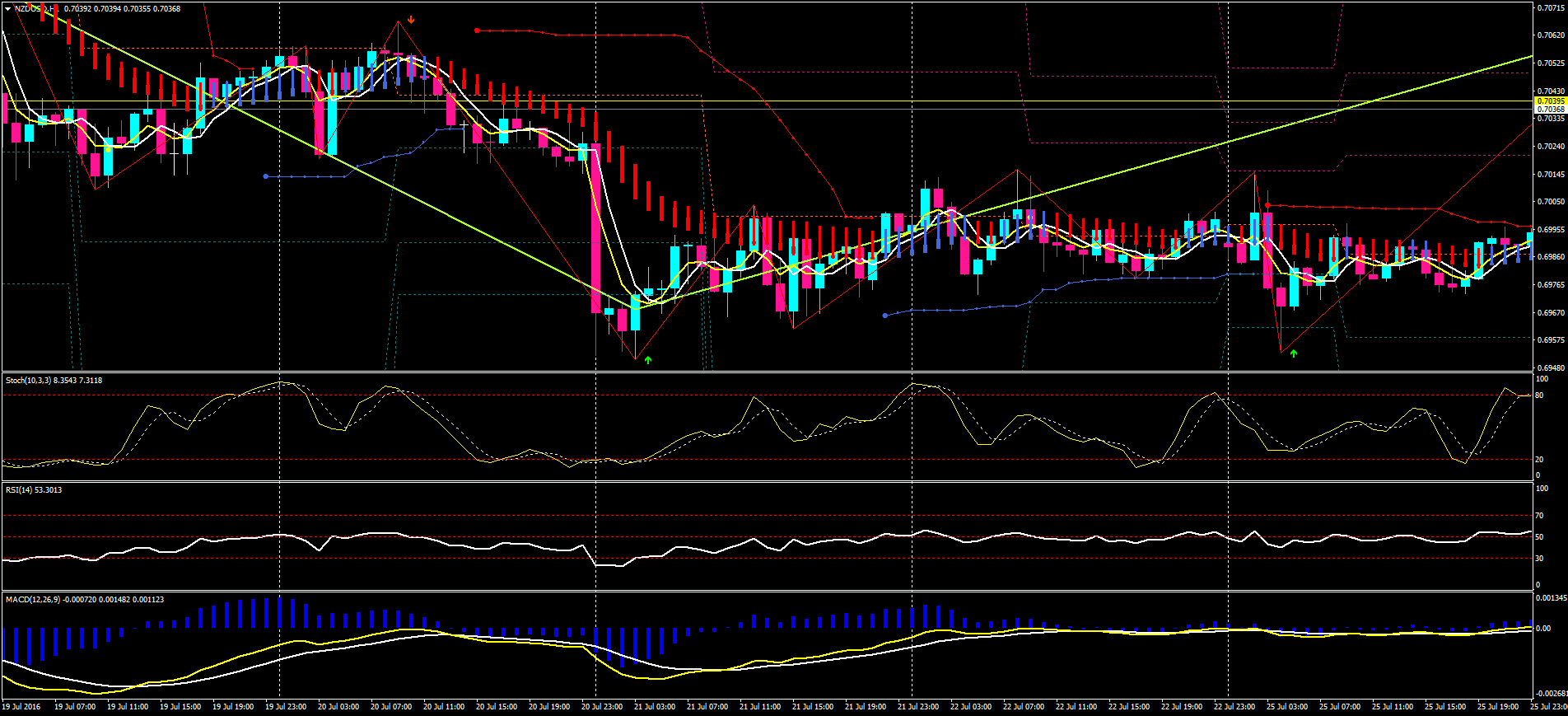Image resolution: width=1568 pixels, height=716 pixels.
Task: Click the blue dot near 21 Jul 23:00
Action: click(885, 315)
